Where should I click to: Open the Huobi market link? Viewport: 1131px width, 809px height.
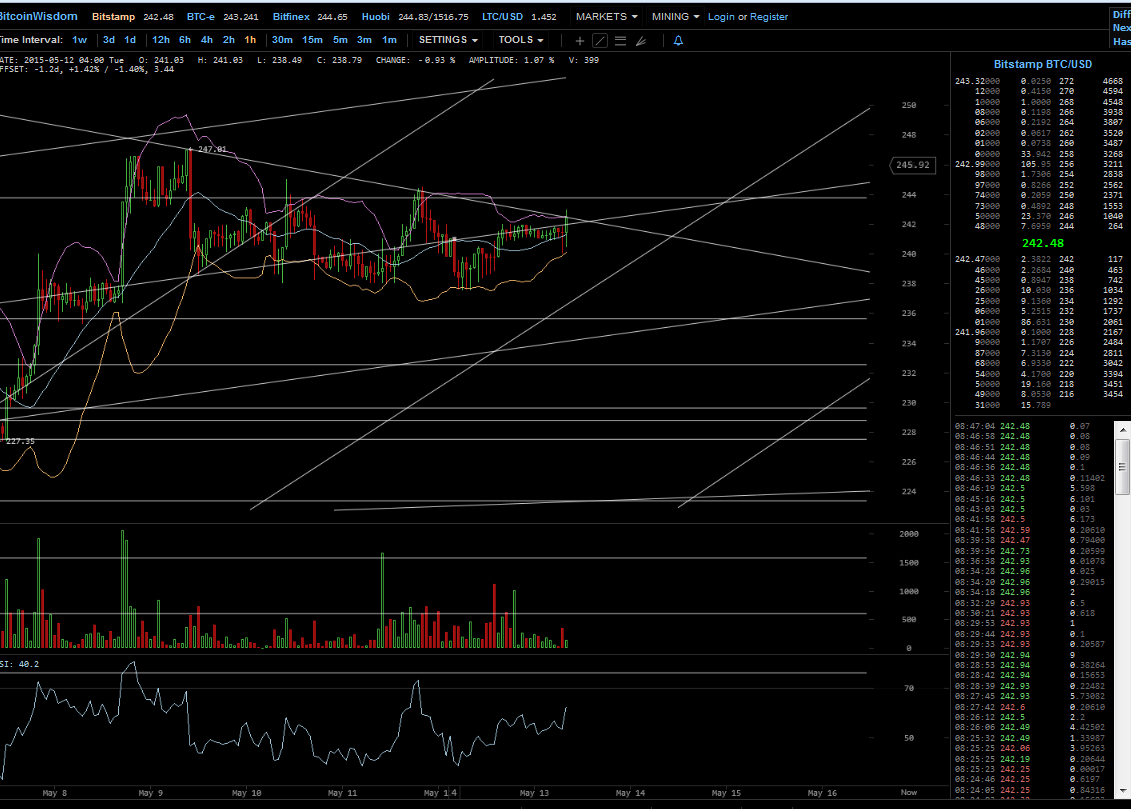pos(376,17)
